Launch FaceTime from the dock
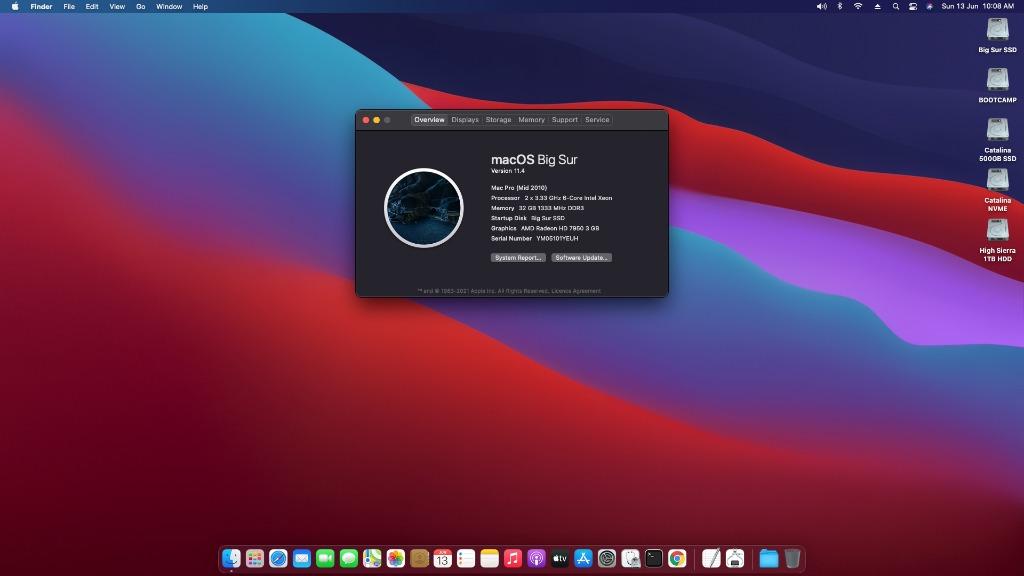This screenshot has width=1024, height=576. (325, 558)
